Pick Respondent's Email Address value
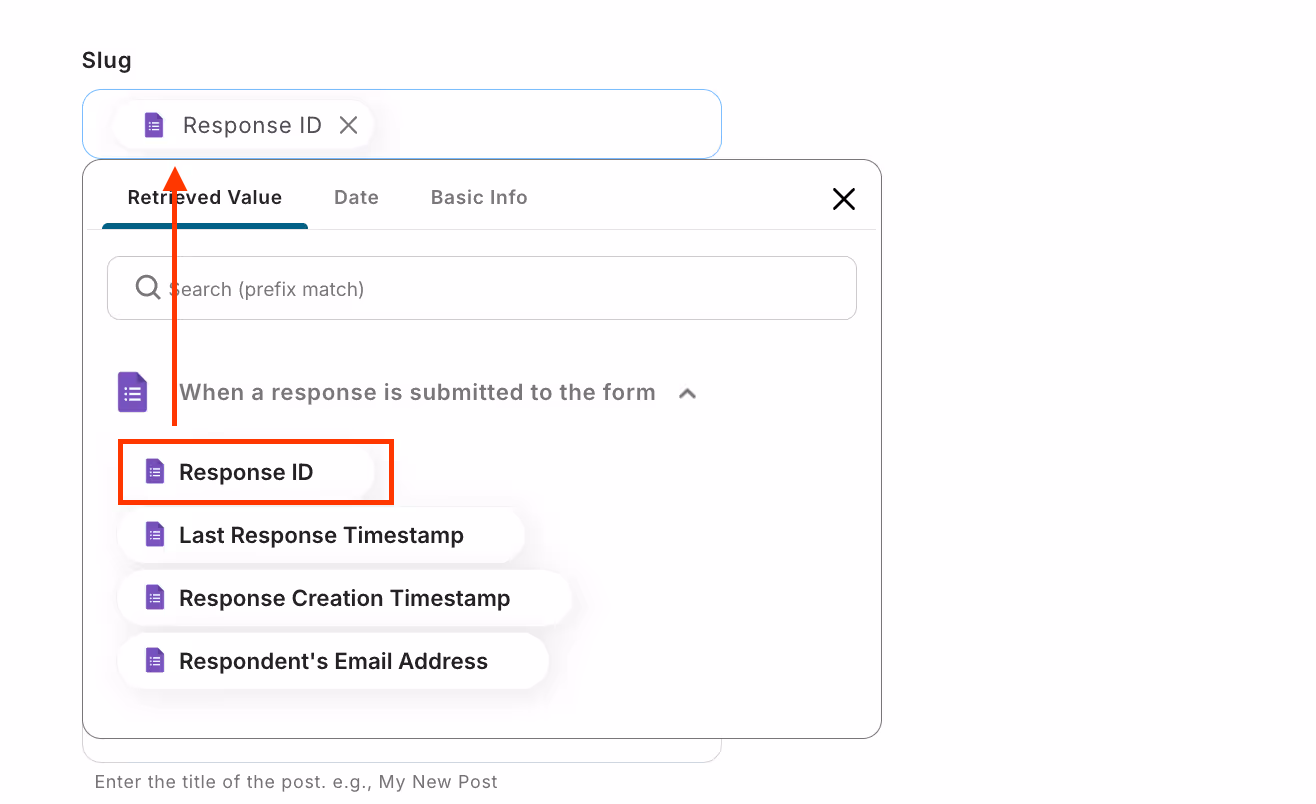1316x804 pixels. (333, 661)
